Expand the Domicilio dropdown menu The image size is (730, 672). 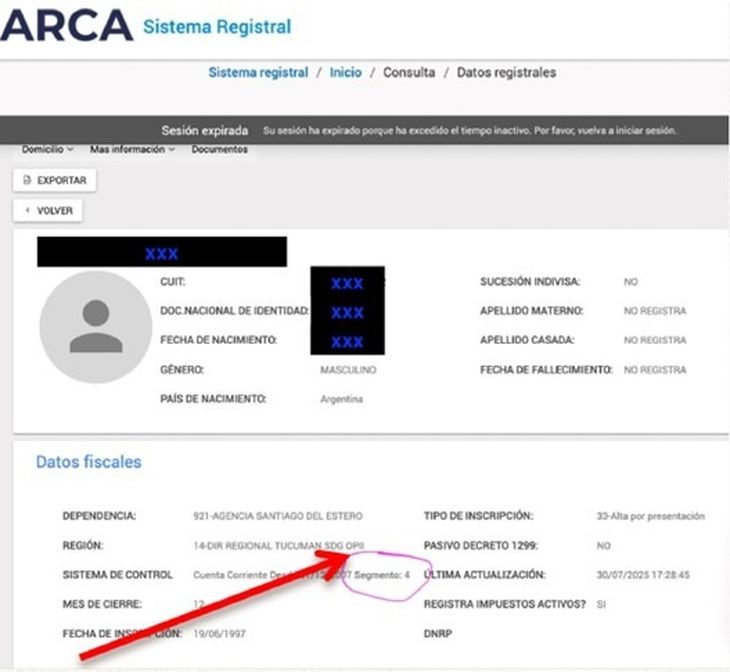47,150
